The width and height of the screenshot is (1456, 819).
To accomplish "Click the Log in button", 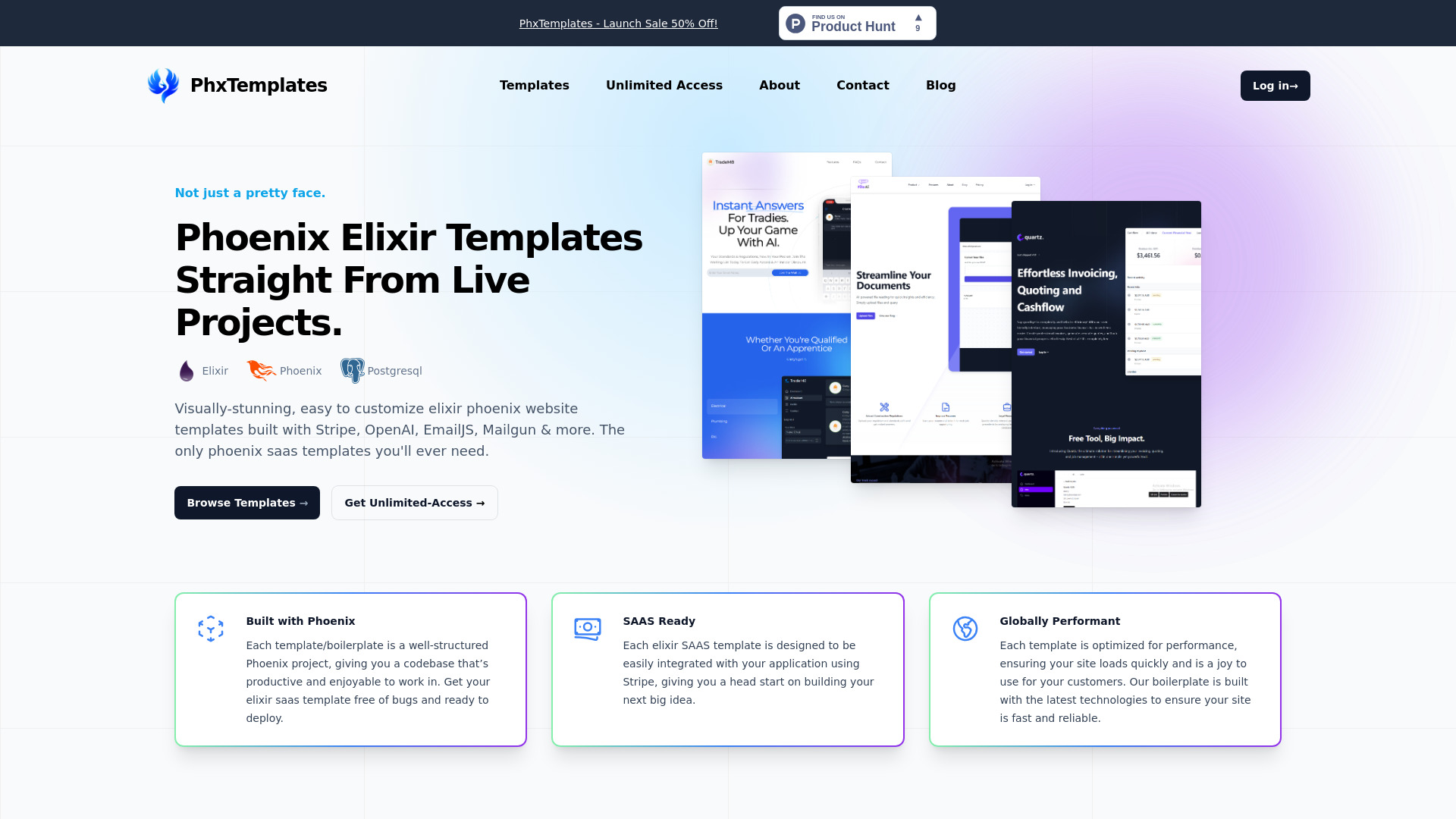I will (x=1275, y=85).
